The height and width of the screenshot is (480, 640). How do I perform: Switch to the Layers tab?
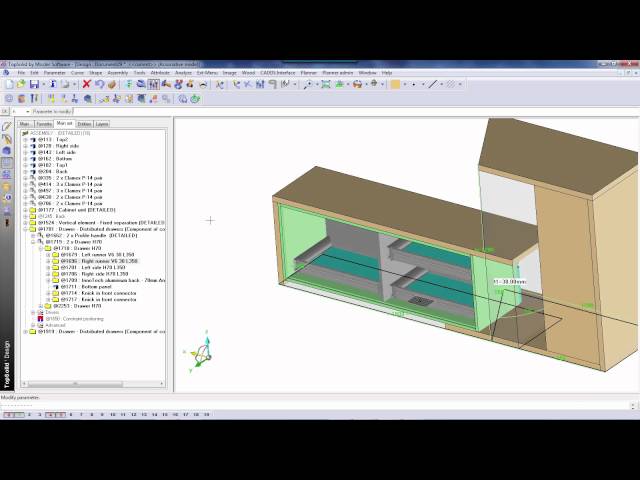[x=102, y=124]
